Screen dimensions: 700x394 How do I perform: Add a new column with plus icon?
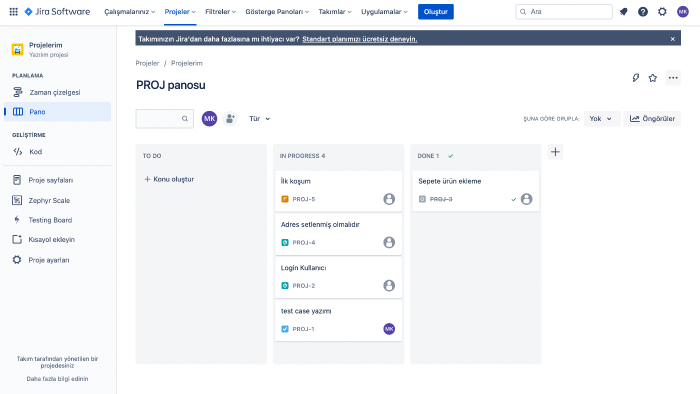click(x=555, y=152)
